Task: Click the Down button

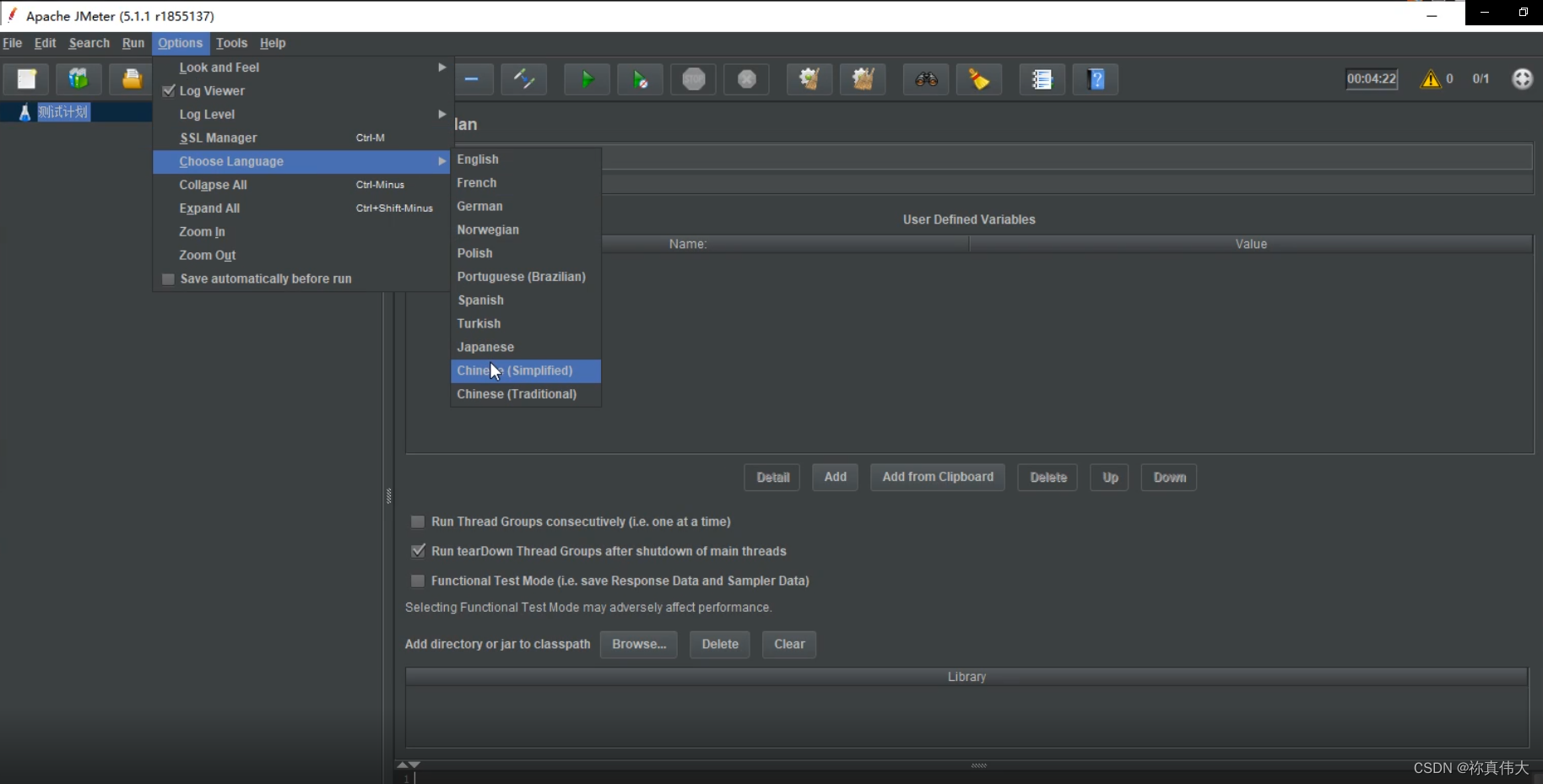Action: click(x=1169, y=478)
